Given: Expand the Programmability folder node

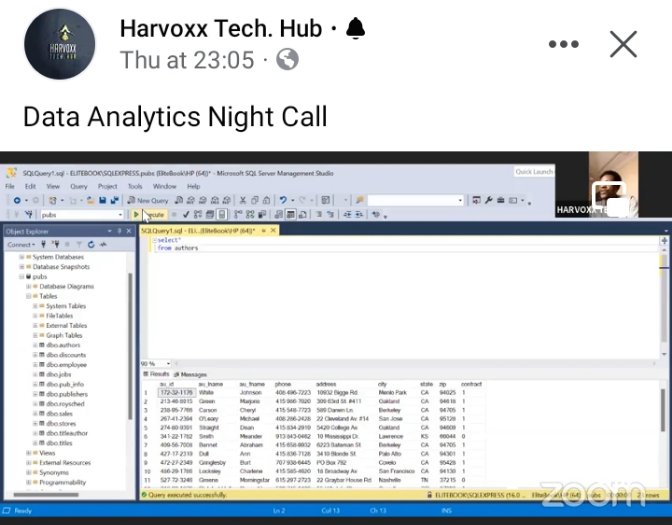Looking at the screenshot, I should coord(28,483).
